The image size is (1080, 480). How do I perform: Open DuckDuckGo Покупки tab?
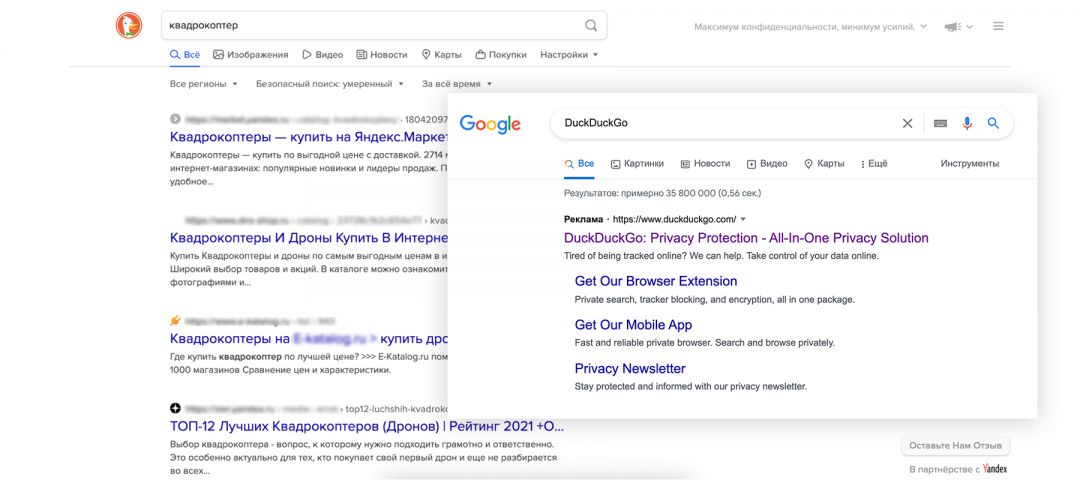click(x=501, y=54)
